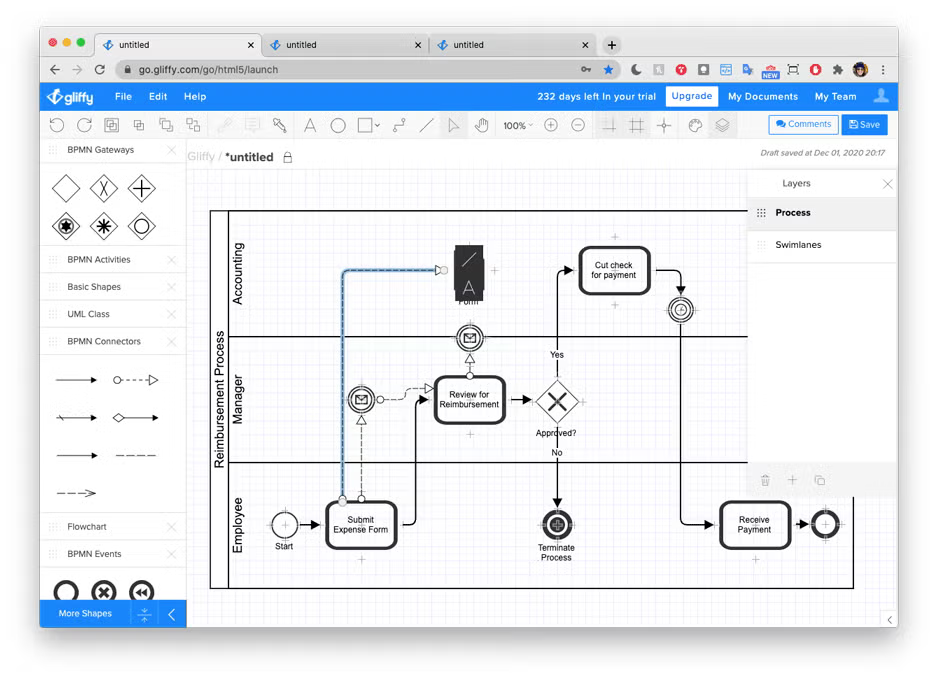Expand the BPMN Activities shape section

99,259
